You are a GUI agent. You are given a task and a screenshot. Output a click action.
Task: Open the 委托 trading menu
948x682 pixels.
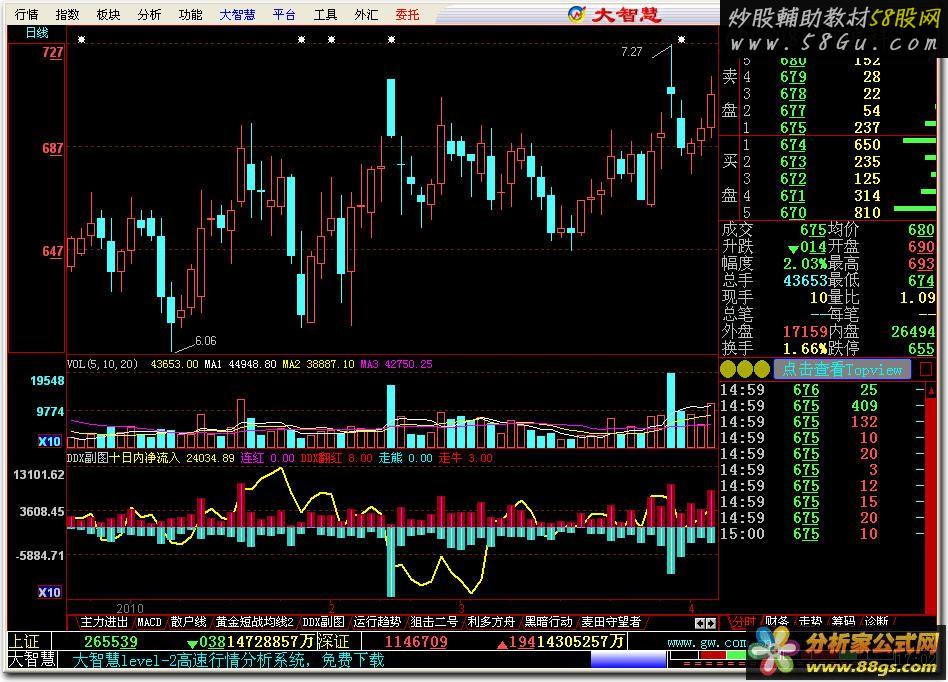[x=407, y=14]
